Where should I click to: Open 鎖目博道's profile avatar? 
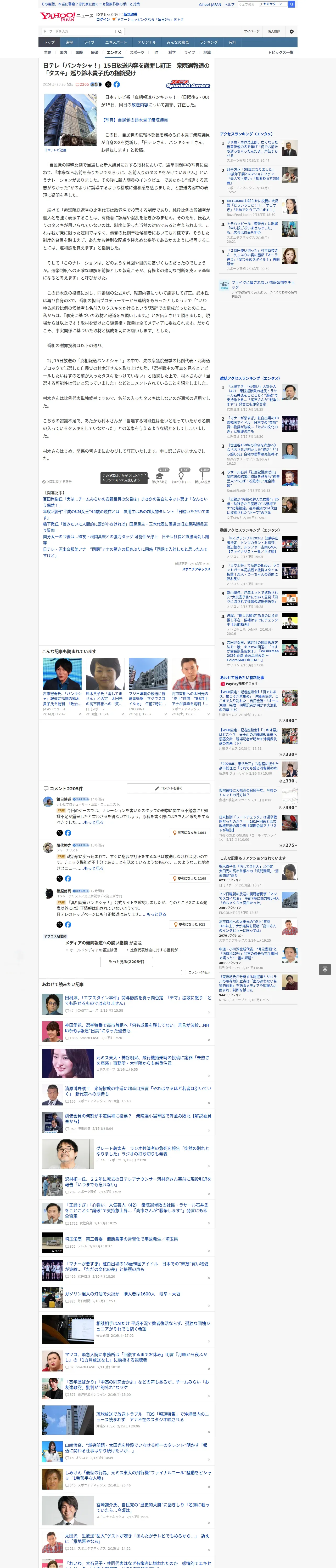click(48, 802)
